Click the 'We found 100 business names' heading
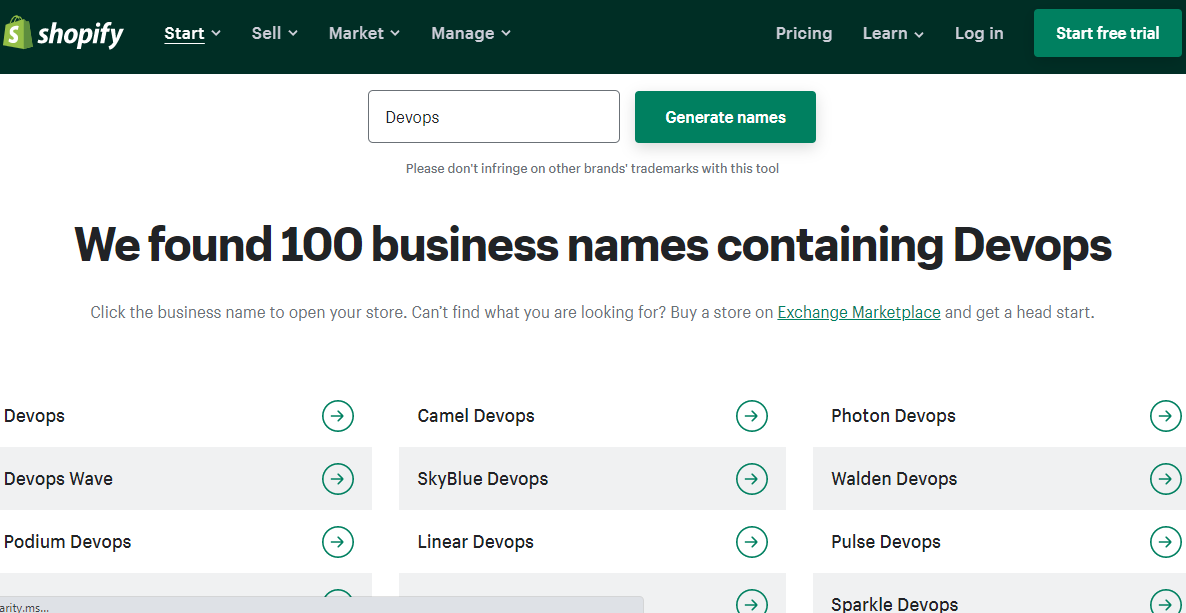This screenshot has height=613, width=1186. pyautogui.click(x=593, y=244)
